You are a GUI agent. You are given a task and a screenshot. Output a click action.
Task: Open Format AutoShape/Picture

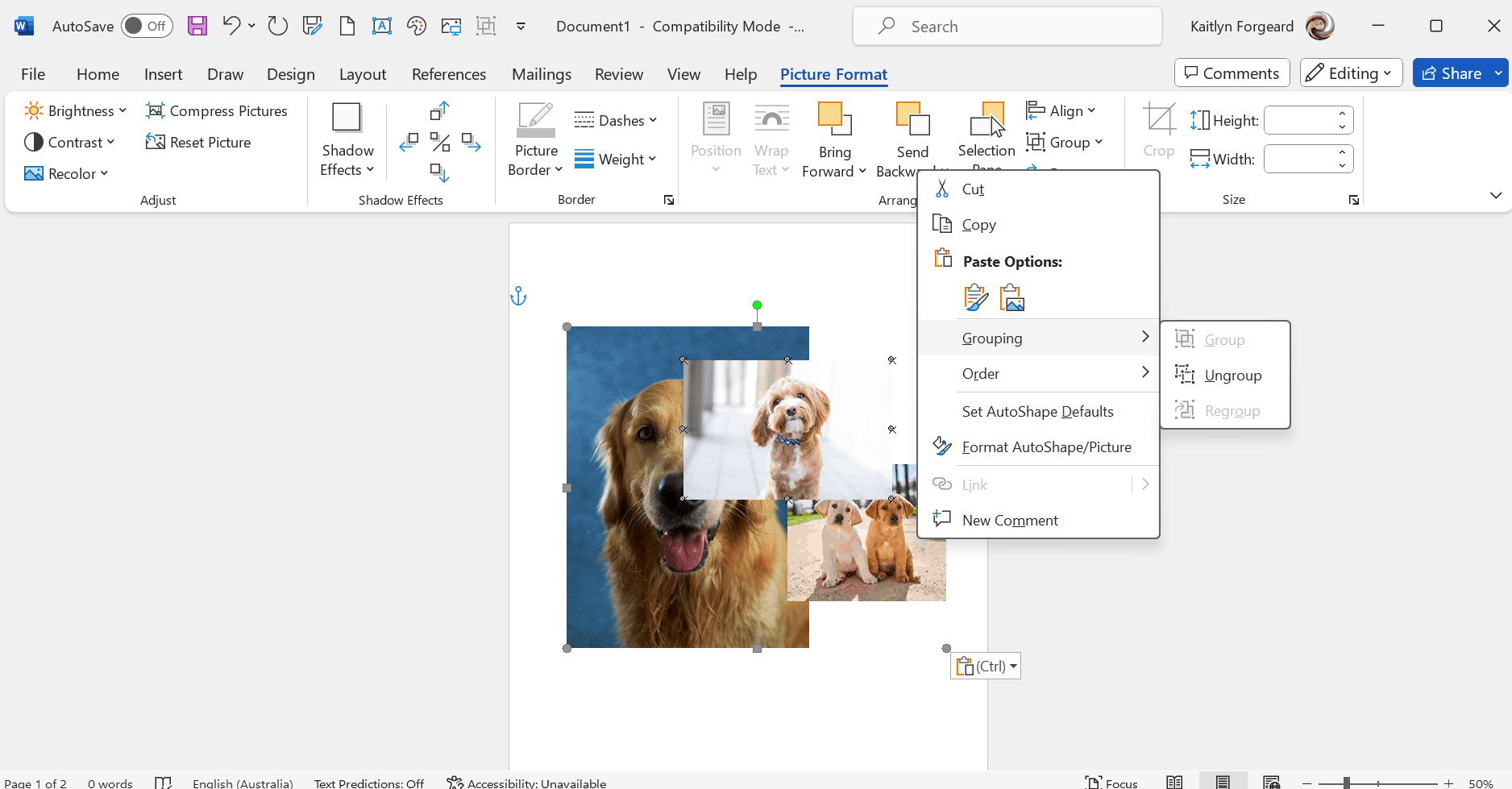point(1038,447)
